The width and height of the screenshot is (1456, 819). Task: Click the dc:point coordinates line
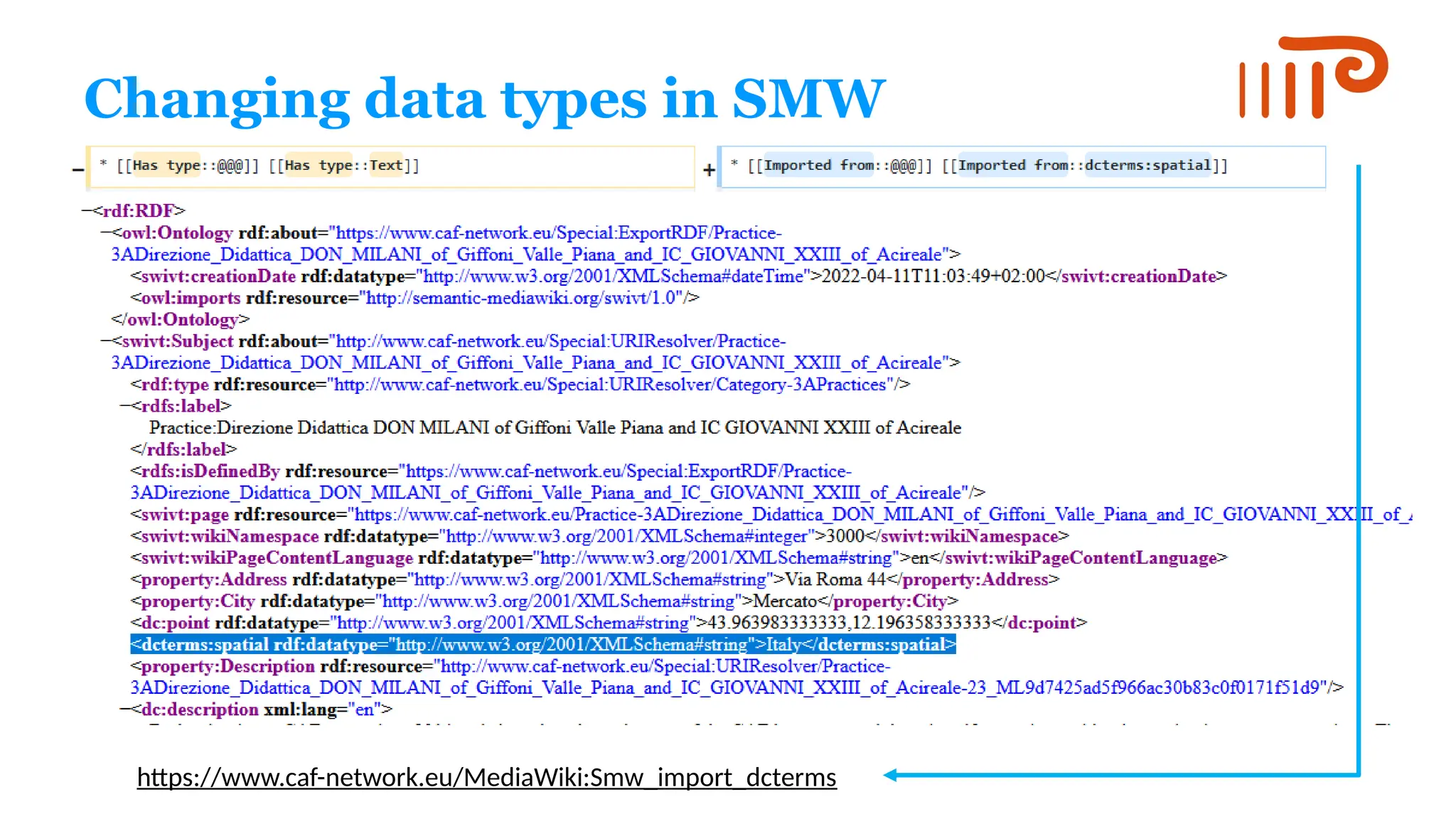609,623
